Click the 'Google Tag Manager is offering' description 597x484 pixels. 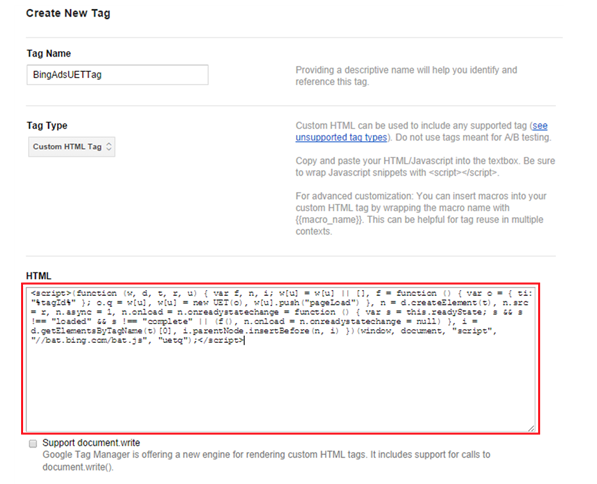[x=266, y=461]
